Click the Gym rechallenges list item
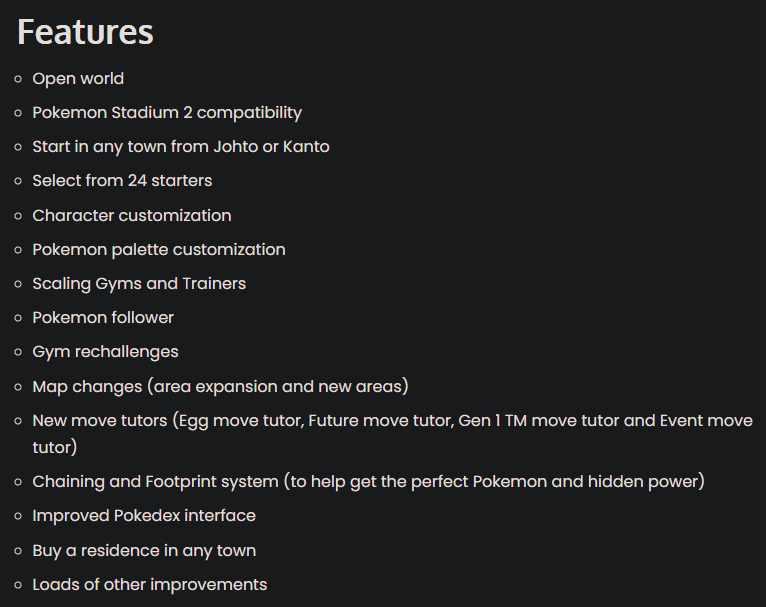This screenshot has height=607, width=766. click(x=105, y=352)
